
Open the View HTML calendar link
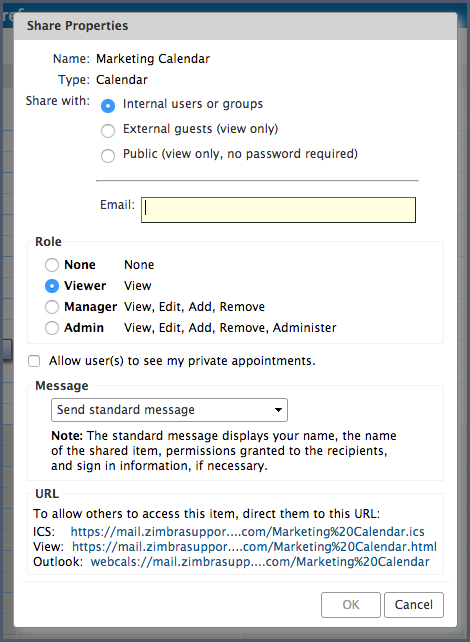pyautogui.click(x=254, y=547)
